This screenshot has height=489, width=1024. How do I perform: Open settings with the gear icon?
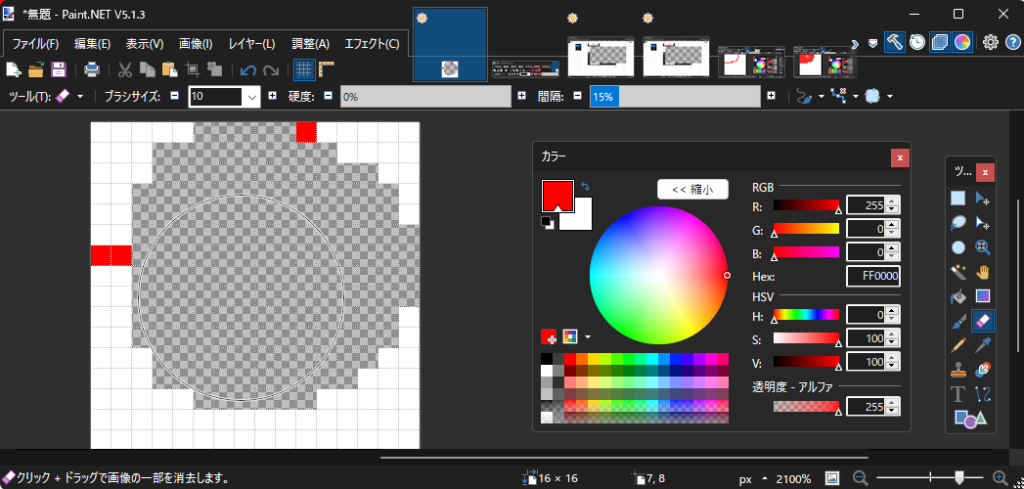pos(990,42)
